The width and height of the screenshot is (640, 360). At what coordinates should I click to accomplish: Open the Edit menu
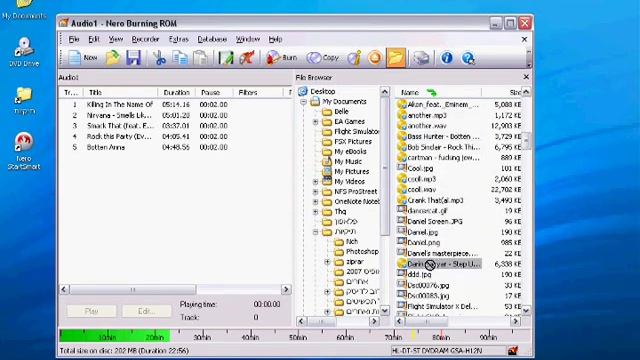[94, 39]
